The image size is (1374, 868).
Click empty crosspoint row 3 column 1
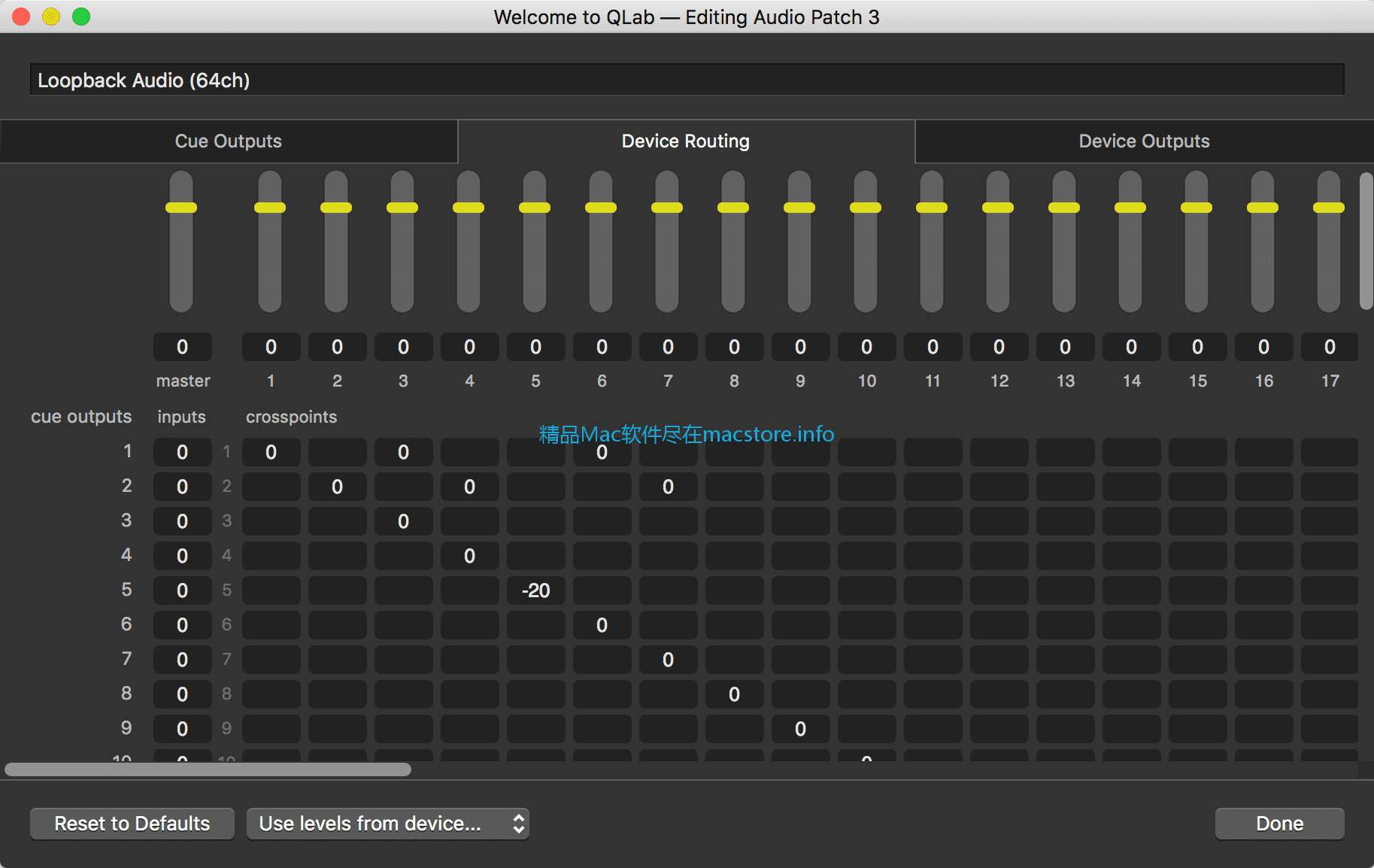(x=271, y=521)
